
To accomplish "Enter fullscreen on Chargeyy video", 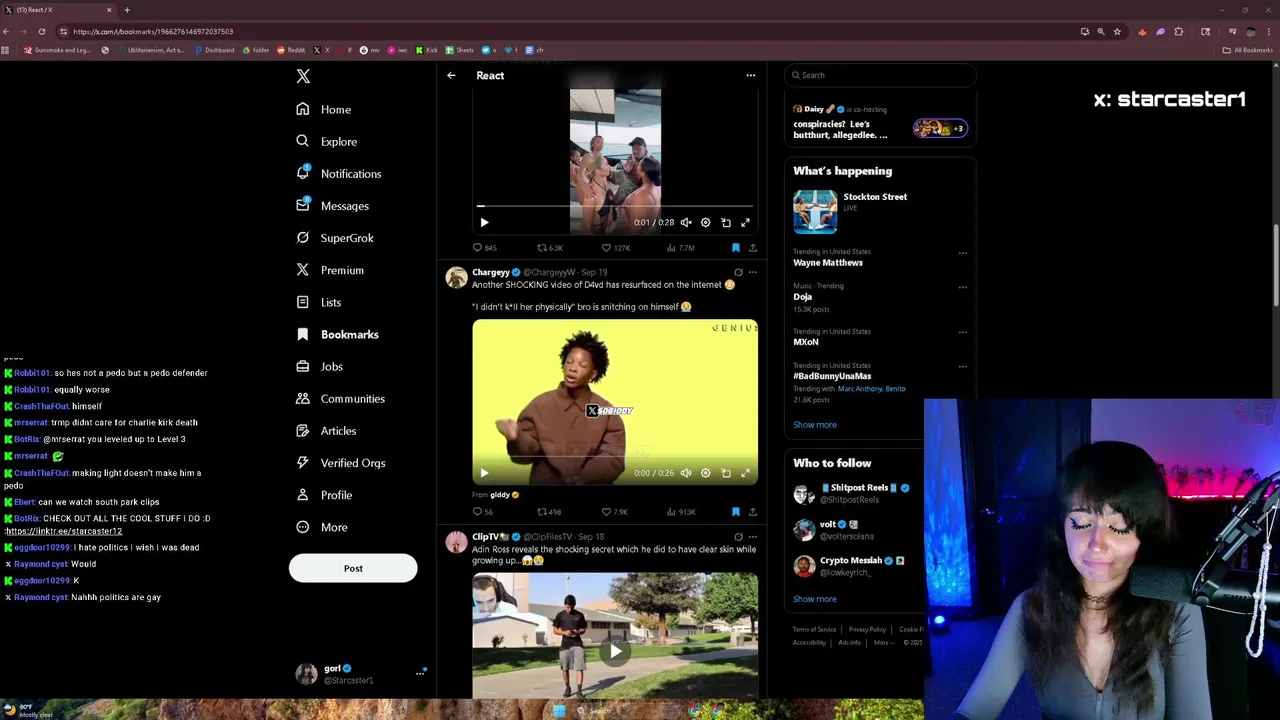I will (745, 473).
